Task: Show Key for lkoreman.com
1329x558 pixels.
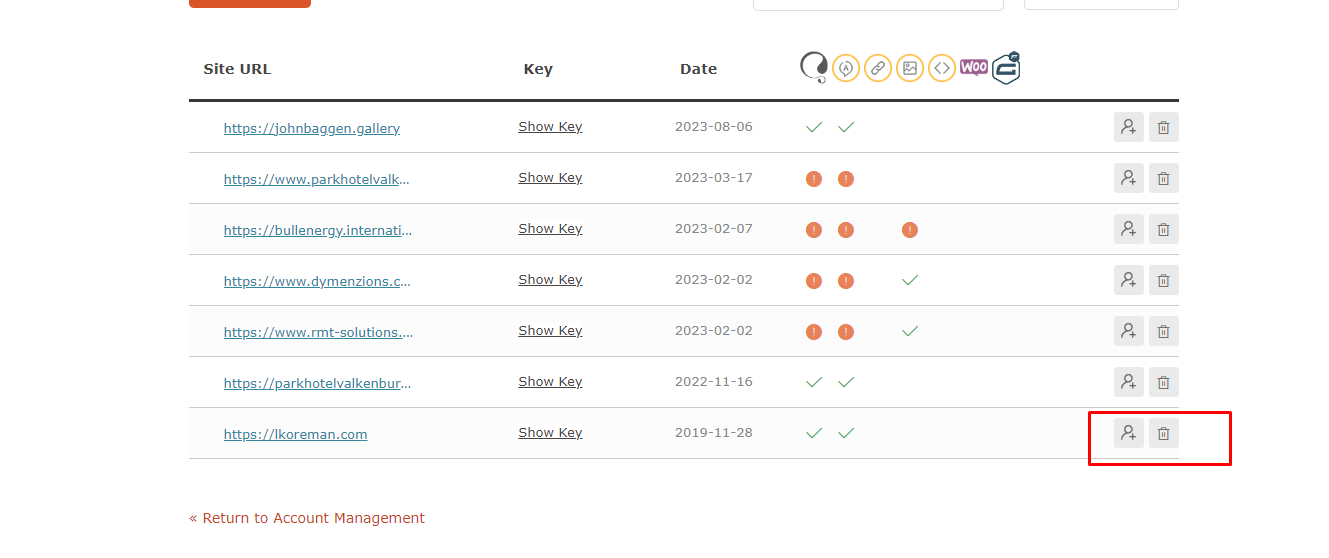Action: [550, 433]
